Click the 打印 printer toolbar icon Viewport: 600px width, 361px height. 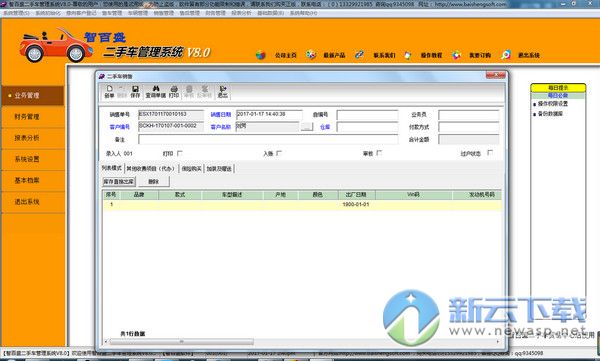(x=174, y=91)
